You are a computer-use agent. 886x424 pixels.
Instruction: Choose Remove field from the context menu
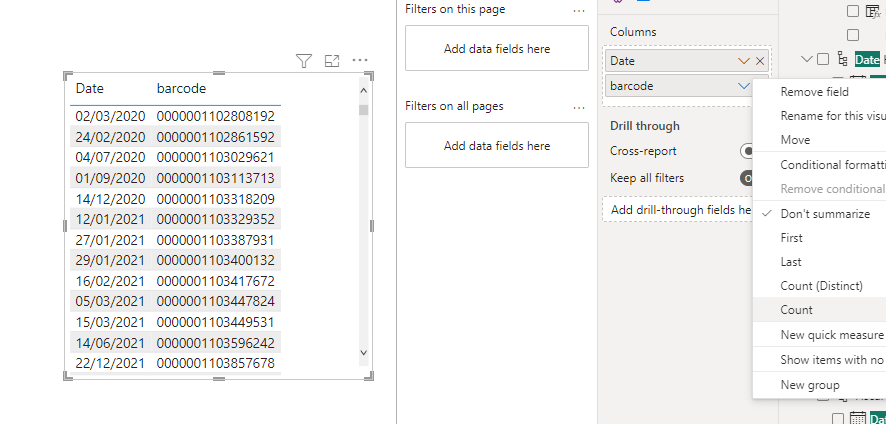819,92
